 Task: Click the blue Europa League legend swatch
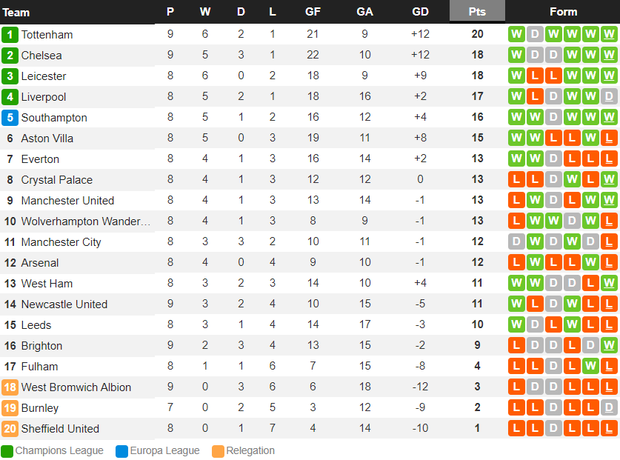[122, 451]
